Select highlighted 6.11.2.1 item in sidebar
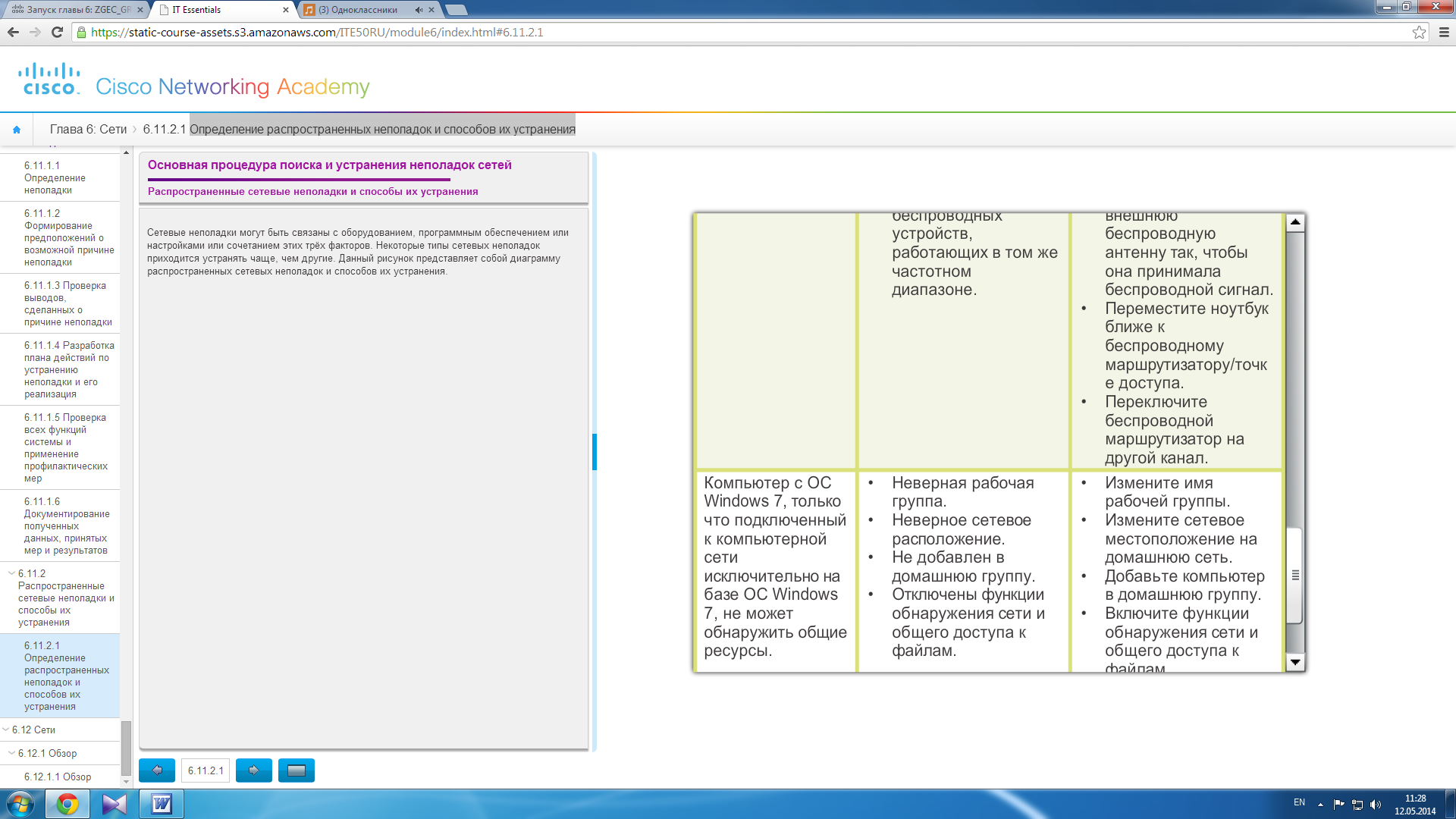Image resolution: width=1456 pixels, height=819 pixels. coord(60,676)
